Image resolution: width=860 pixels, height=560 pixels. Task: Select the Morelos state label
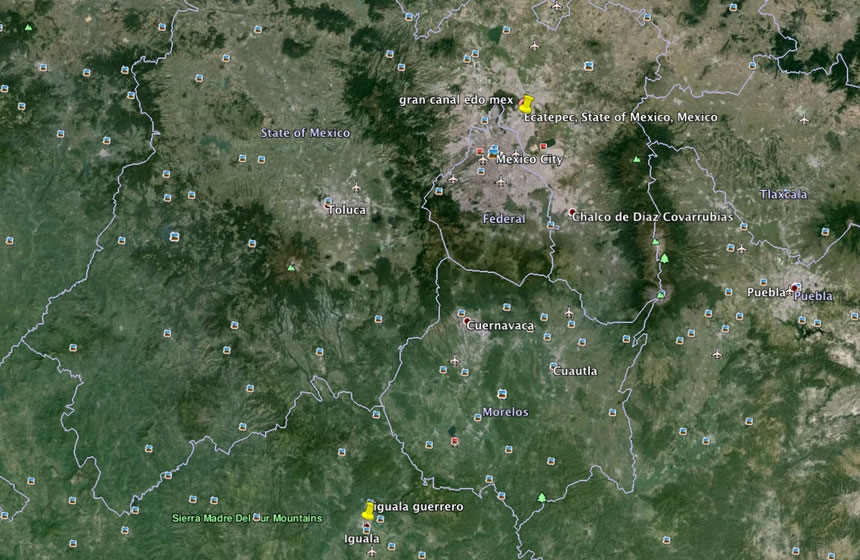tap(505, 412)
